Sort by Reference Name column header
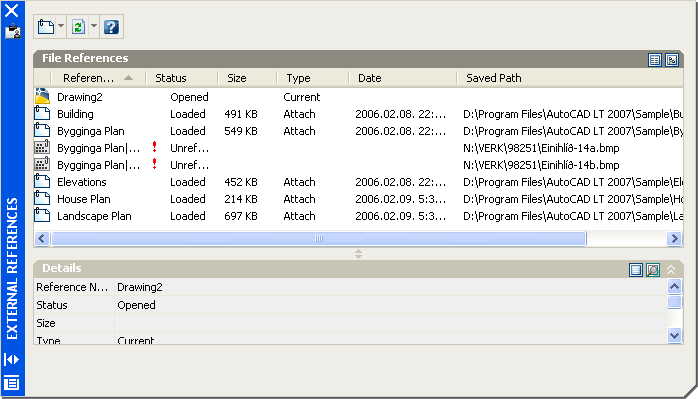 98,78
